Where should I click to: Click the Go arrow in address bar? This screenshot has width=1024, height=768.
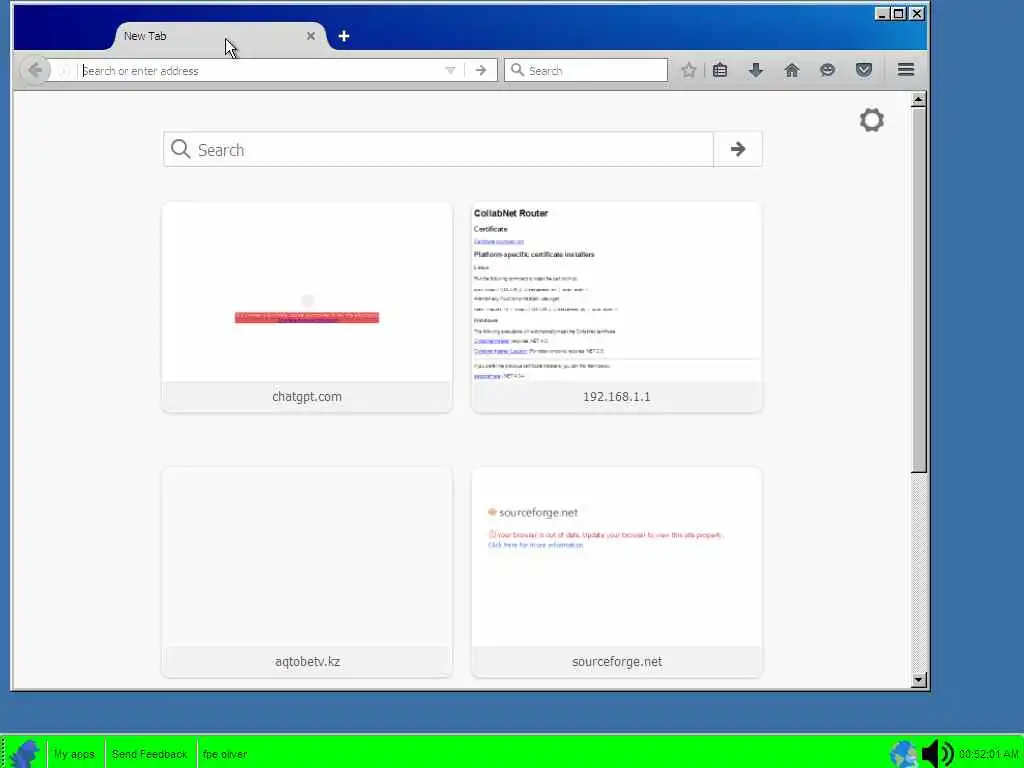point(481,71)
